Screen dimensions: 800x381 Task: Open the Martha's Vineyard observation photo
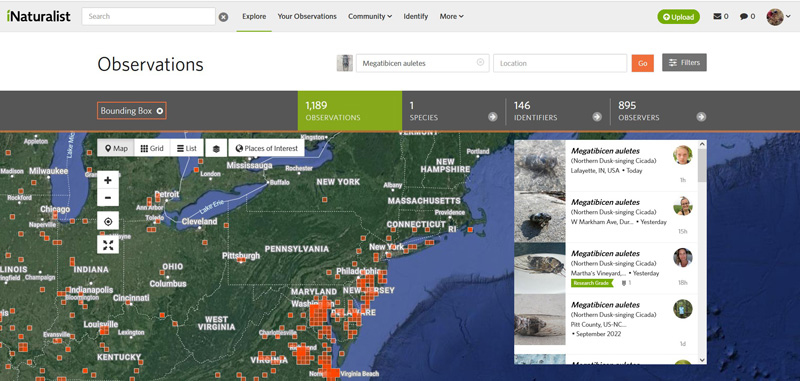click(x=540, y=268)
